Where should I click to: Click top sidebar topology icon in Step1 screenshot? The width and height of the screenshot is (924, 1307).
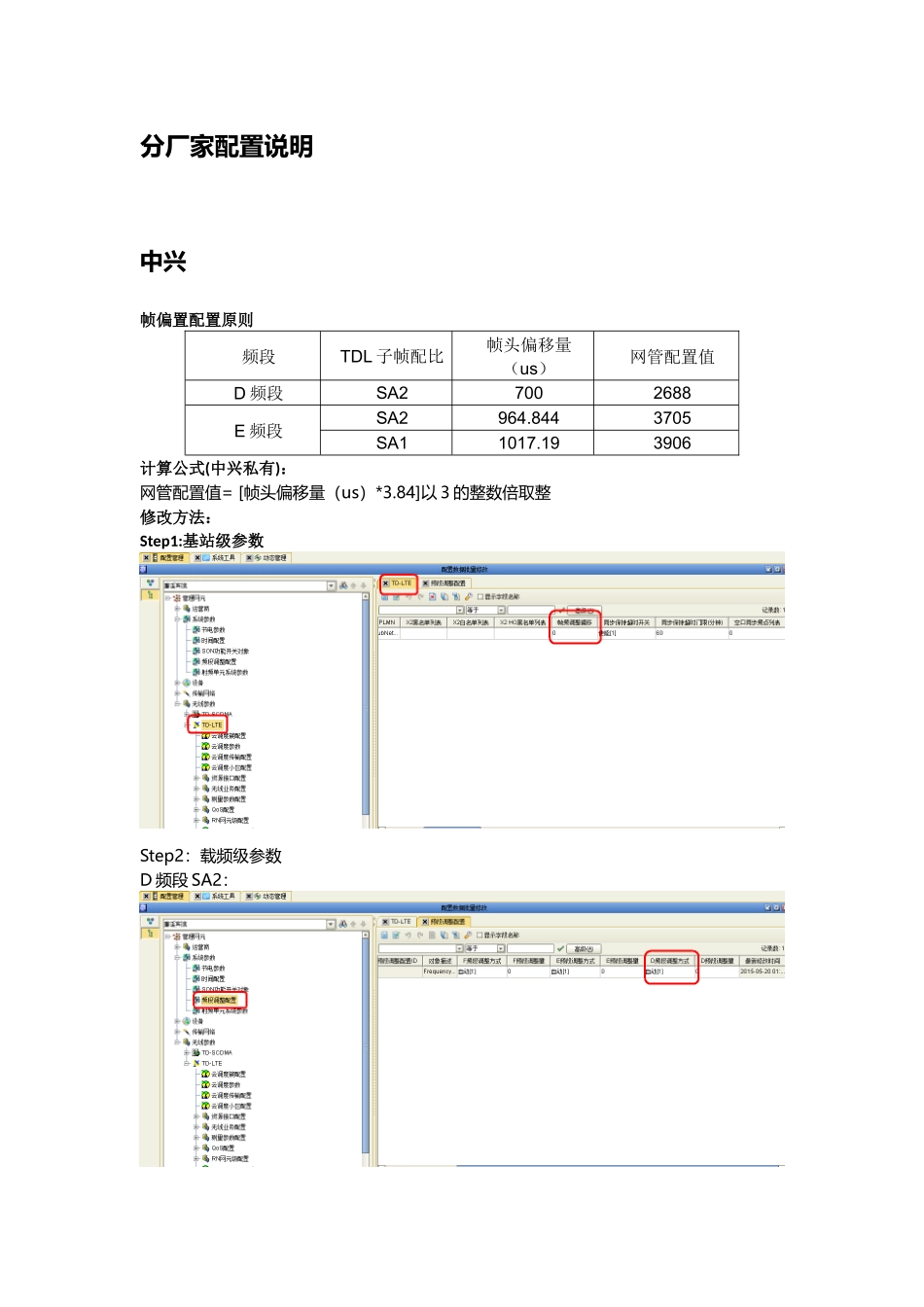[151, 583]
